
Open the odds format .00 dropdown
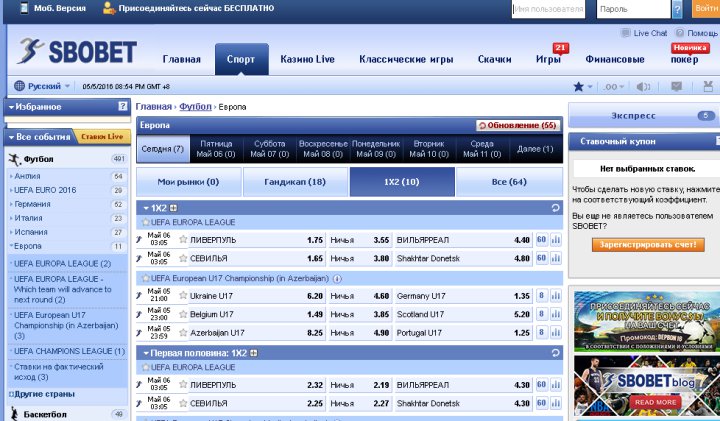(x=613, y=86)
